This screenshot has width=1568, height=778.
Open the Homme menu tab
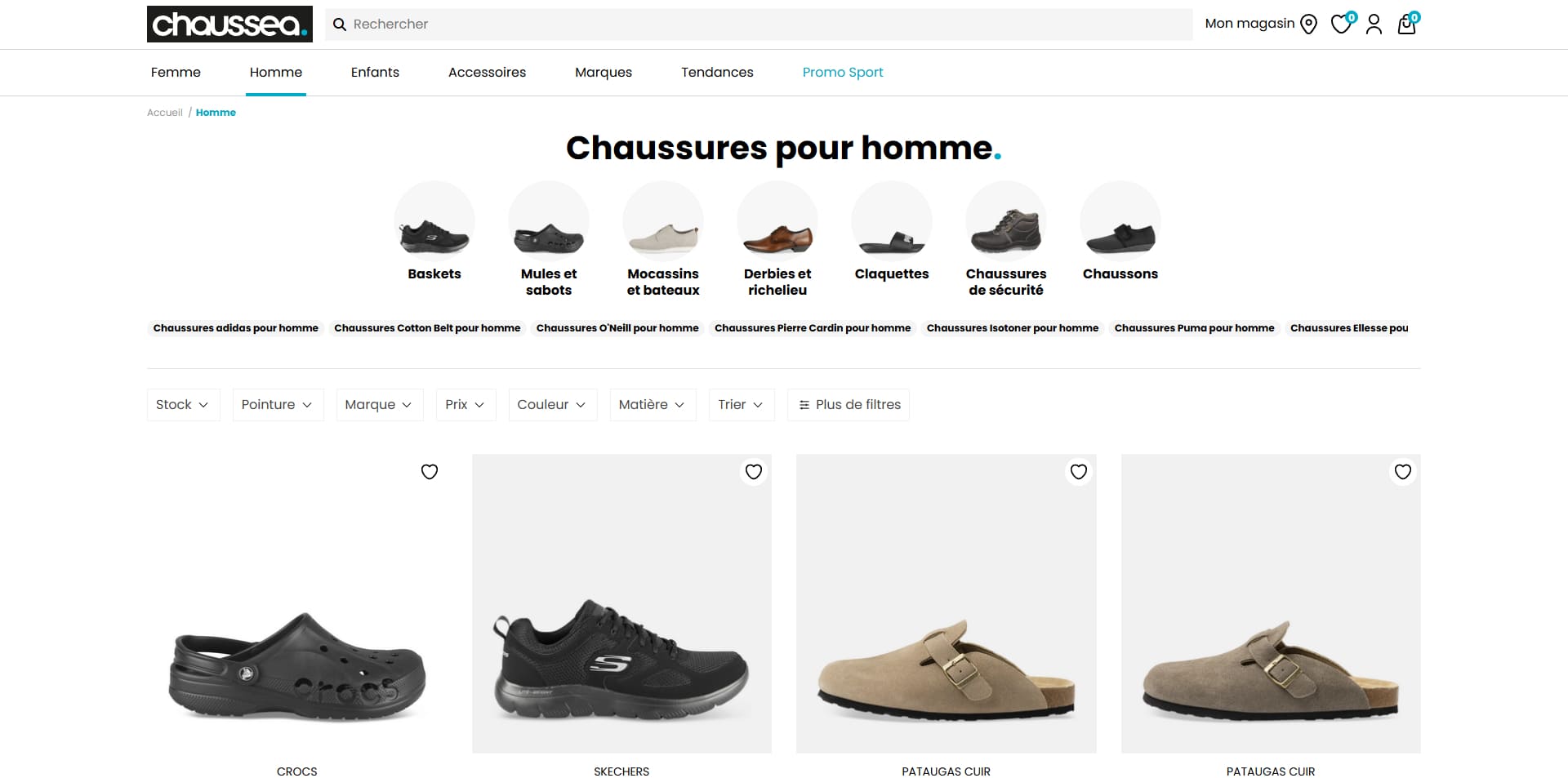coord(276,73)
